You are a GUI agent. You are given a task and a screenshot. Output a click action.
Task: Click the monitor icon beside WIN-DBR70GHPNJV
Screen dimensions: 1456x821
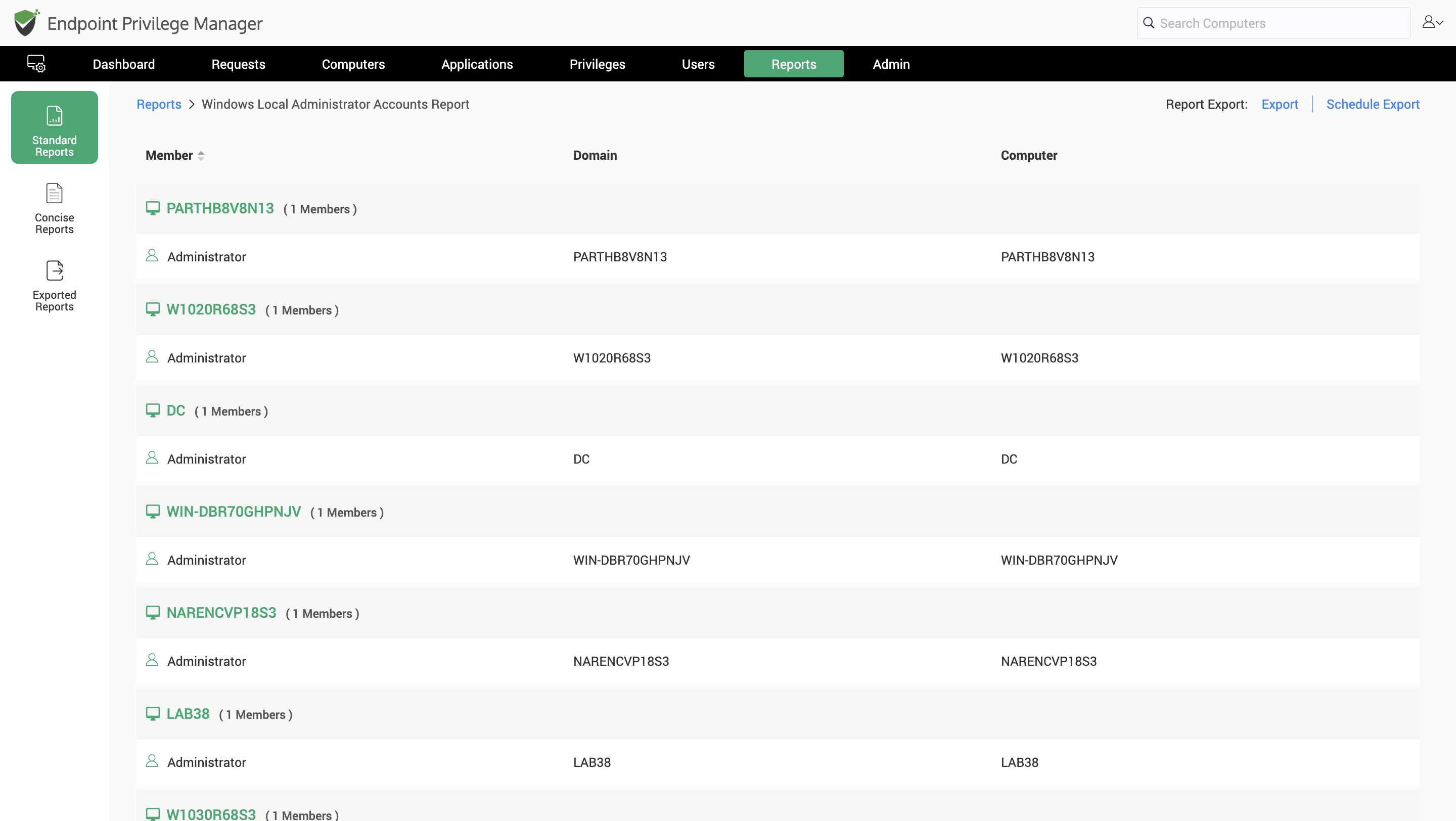153,512
